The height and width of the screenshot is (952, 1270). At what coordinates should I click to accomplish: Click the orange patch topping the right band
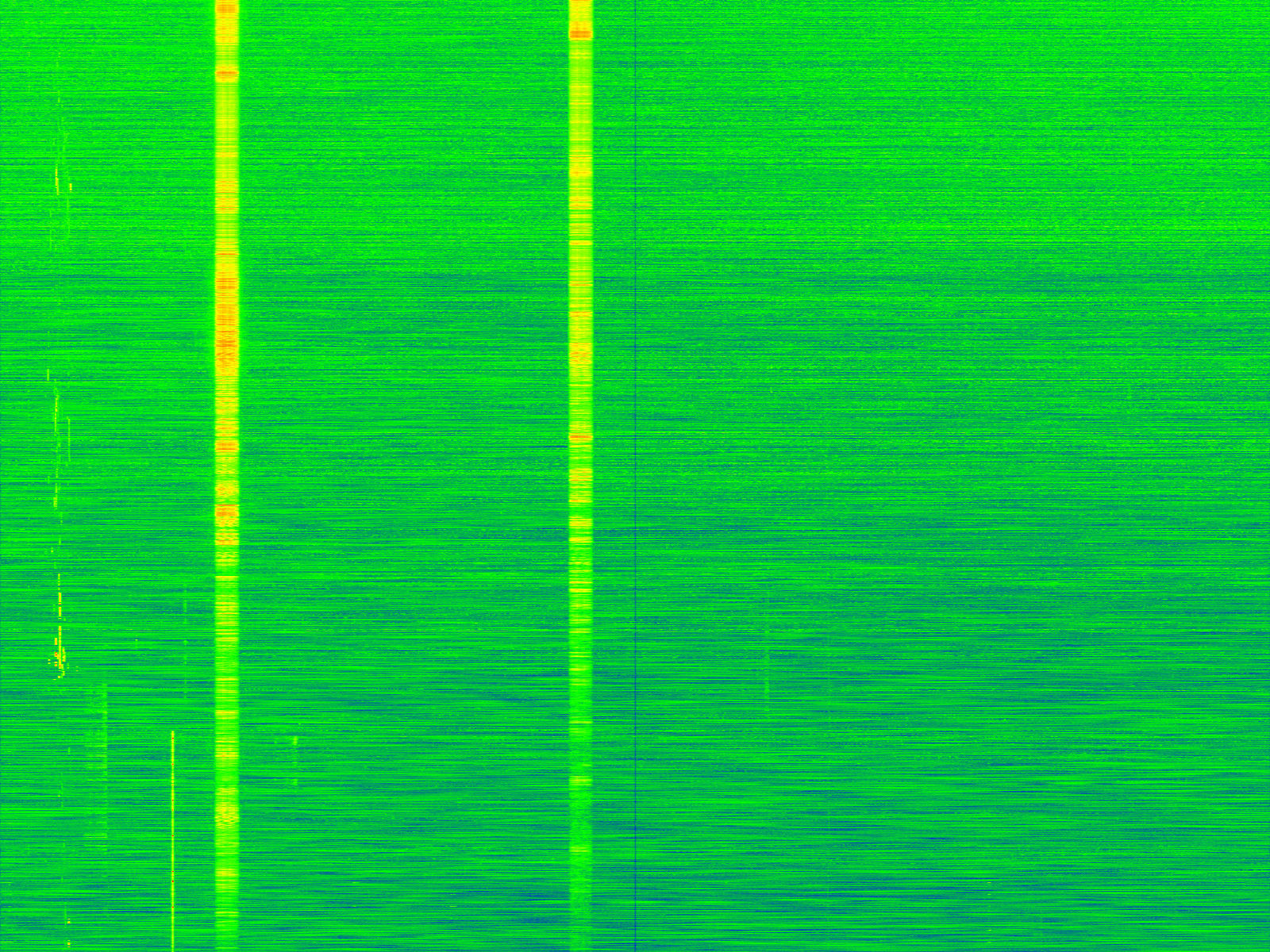(x=580, y=34)
